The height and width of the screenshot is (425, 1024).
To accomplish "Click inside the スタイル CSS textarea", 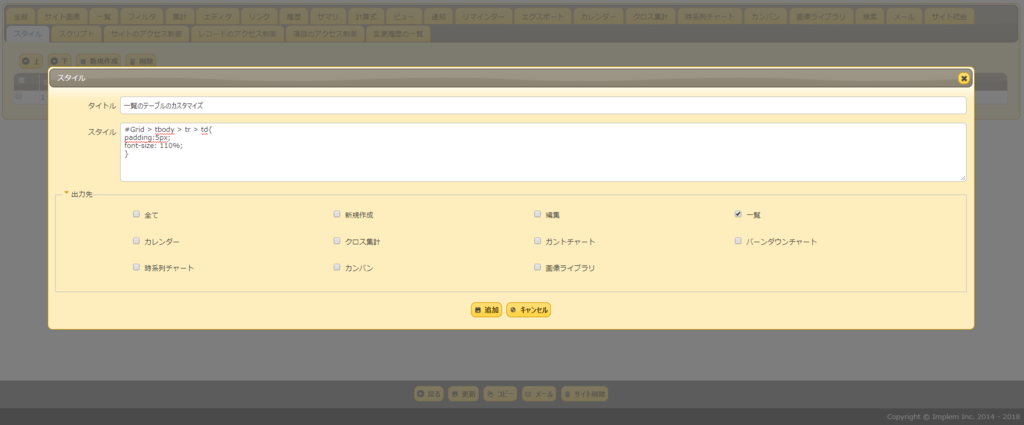I will tap(543, 152).
